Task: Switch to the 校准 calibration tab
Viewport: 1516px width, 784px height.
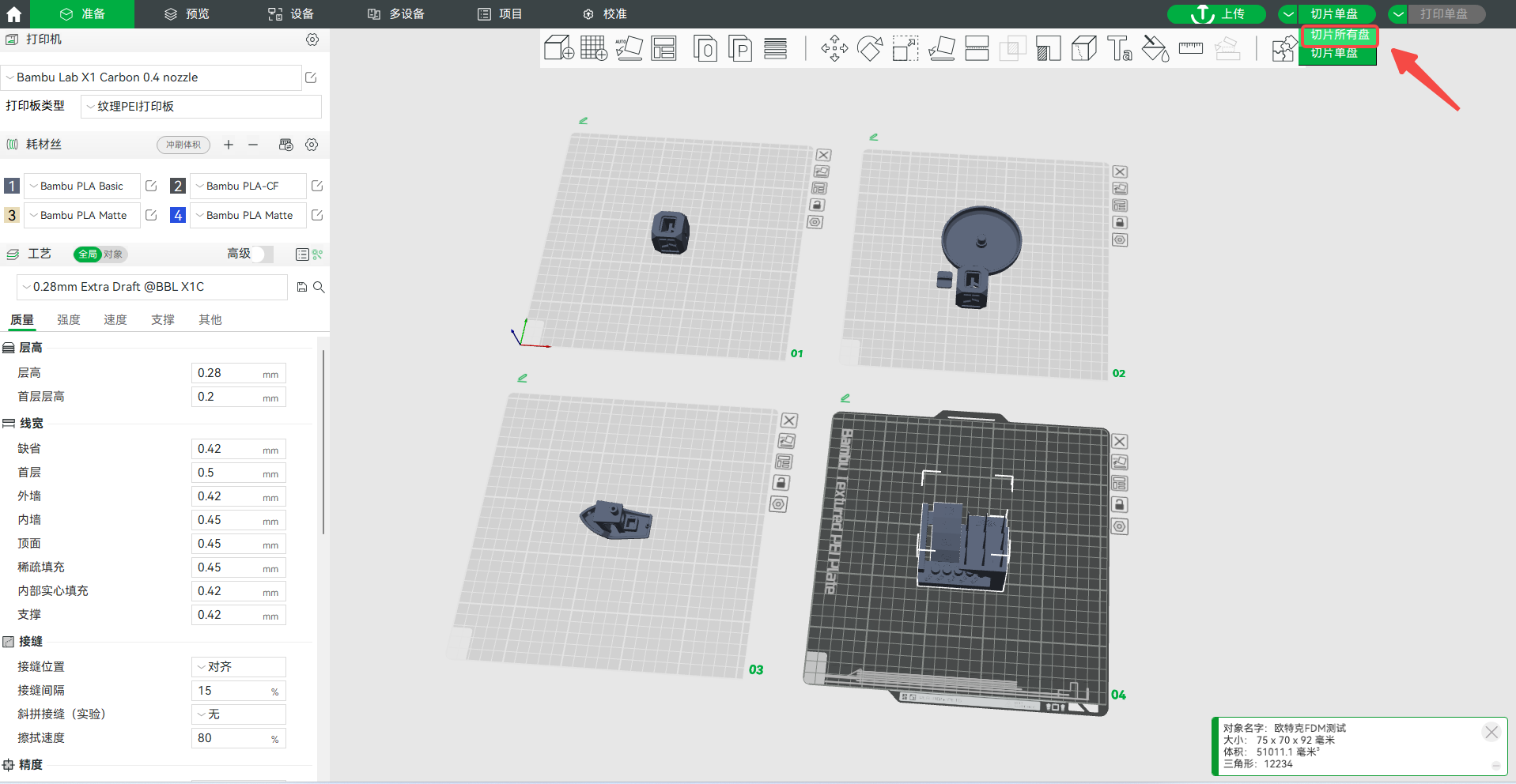Action: click(x=605, y=14)
